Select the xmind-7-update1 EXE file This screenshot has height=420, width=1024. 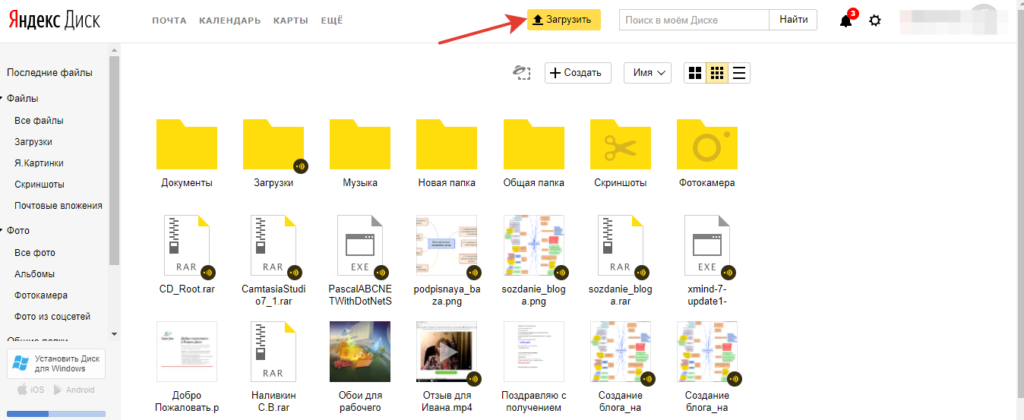tap(707, 245)
